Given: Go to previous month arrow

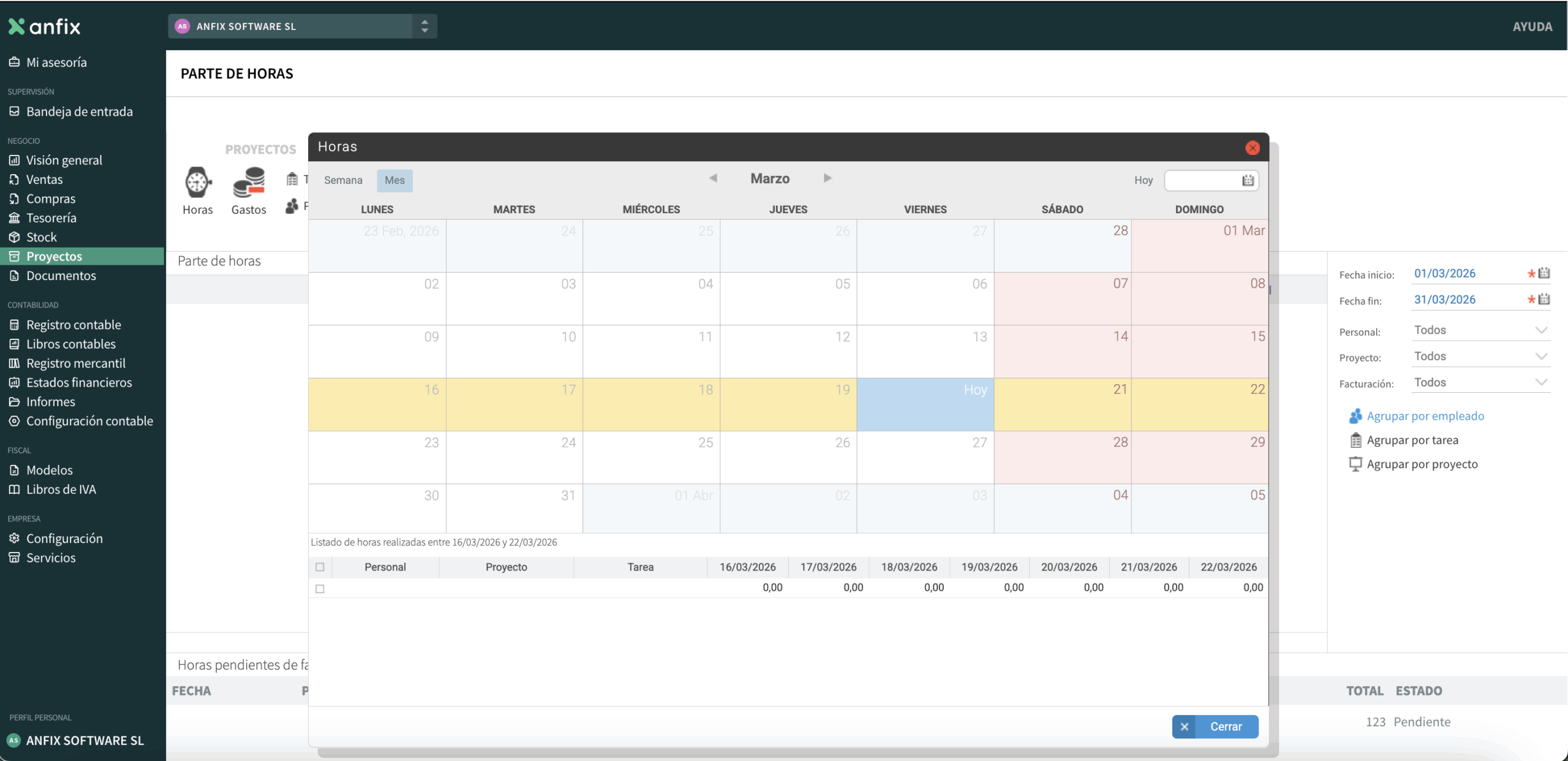Looking at the screenshot, I should coord(713,178).
